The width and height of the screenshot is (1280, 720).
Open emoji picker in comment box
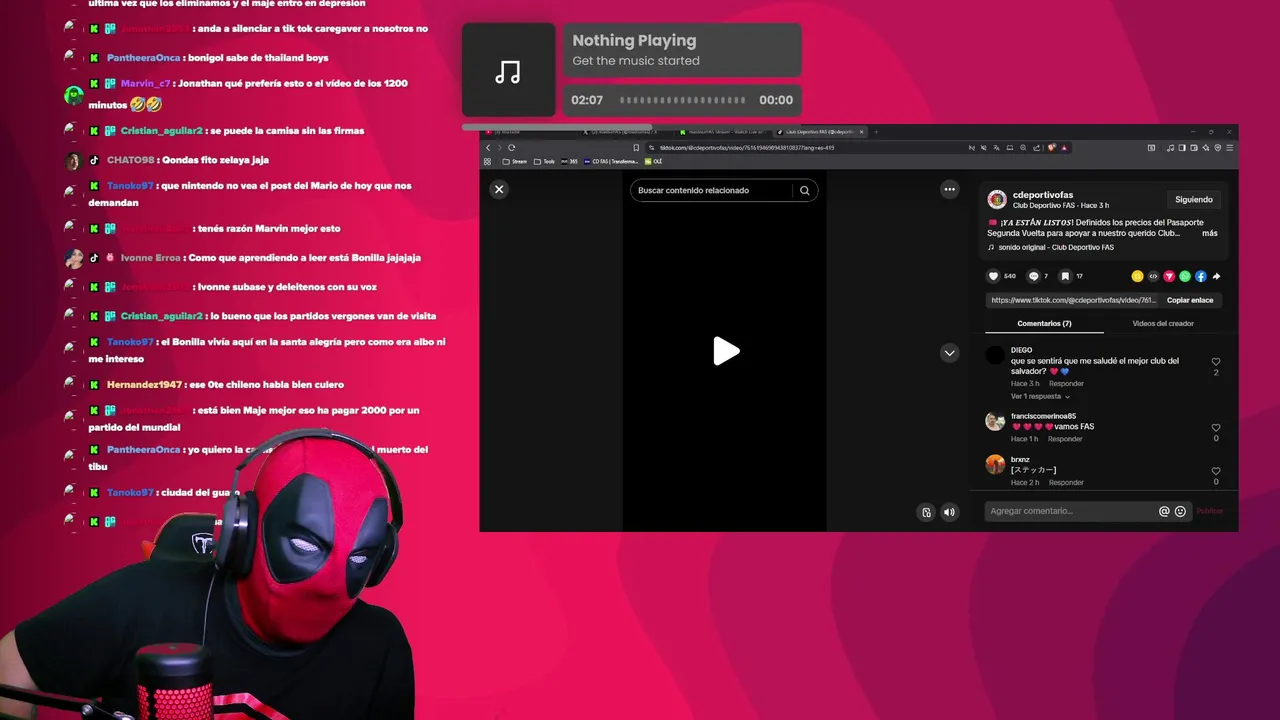click(x=1180, y=511)
